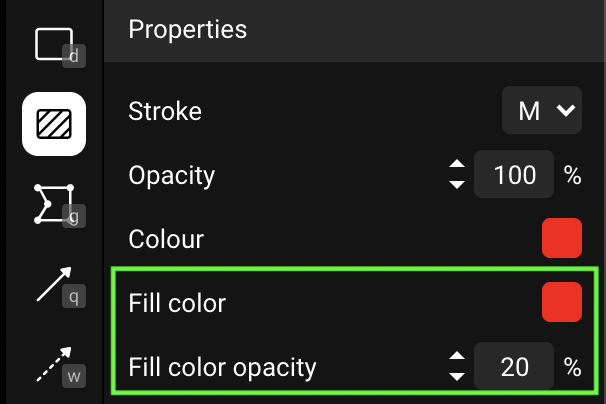Click the Colour label
Screen dimensions: 606x404
(166, 239)
